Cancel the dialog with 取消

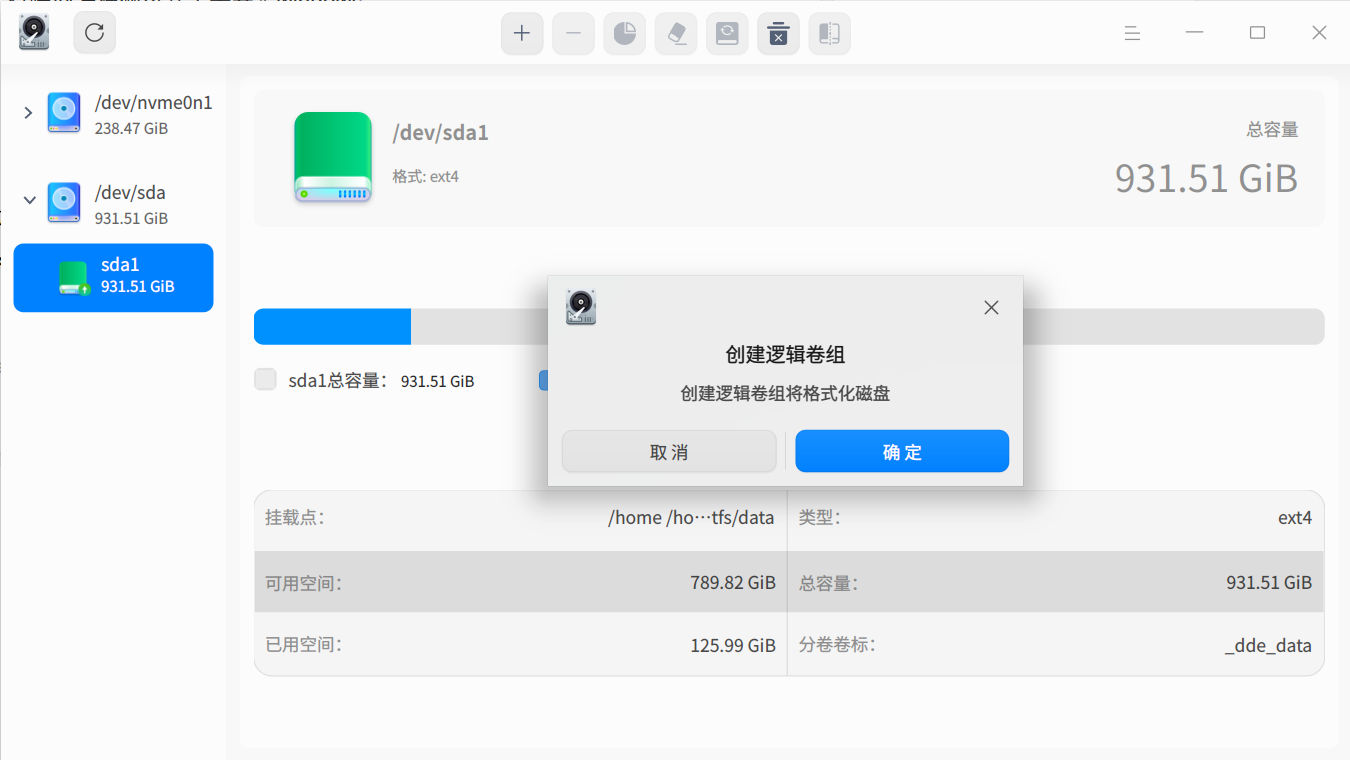click(668, 451)
